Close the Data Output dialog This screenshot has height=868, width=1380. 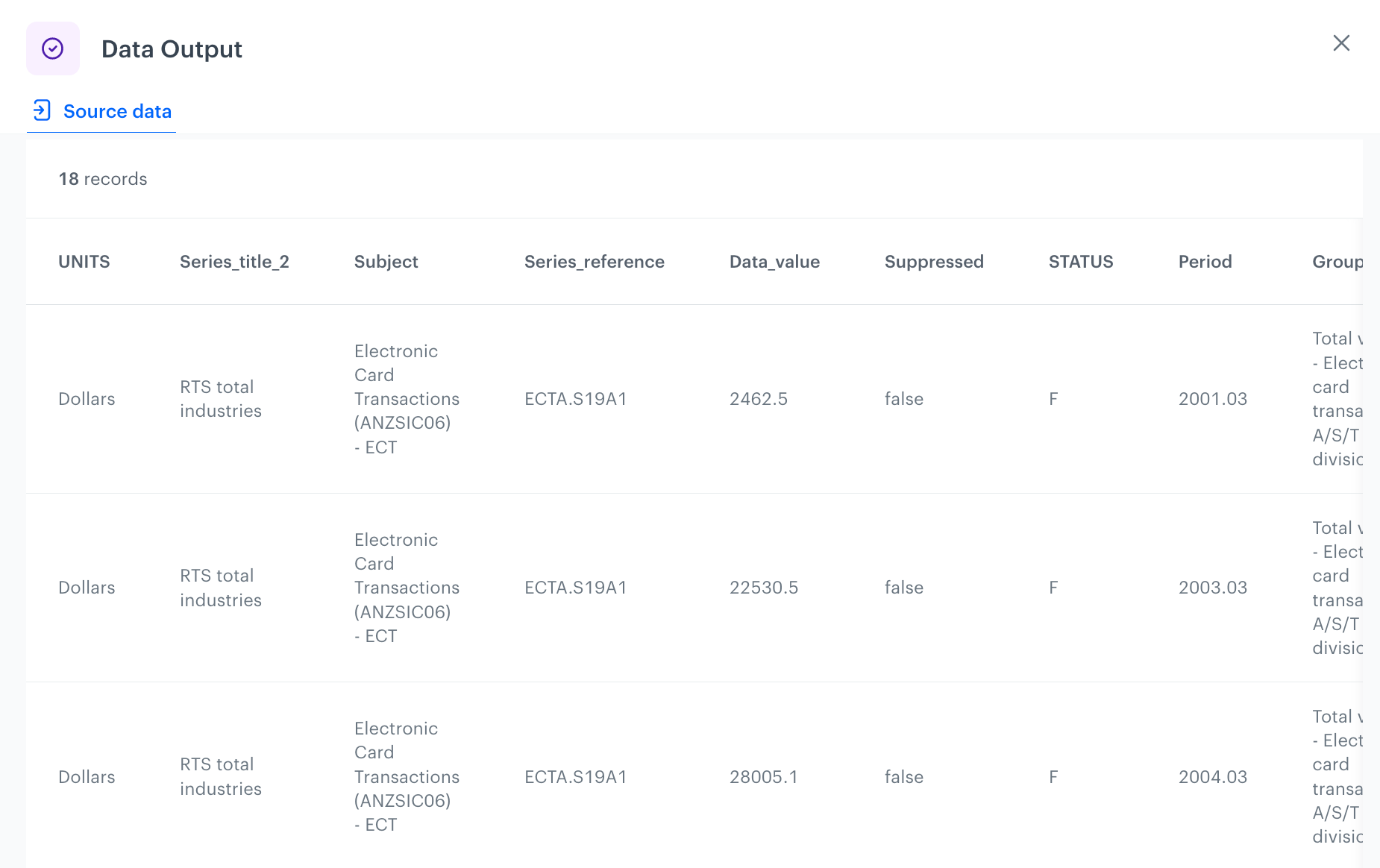click(1340, 43)
